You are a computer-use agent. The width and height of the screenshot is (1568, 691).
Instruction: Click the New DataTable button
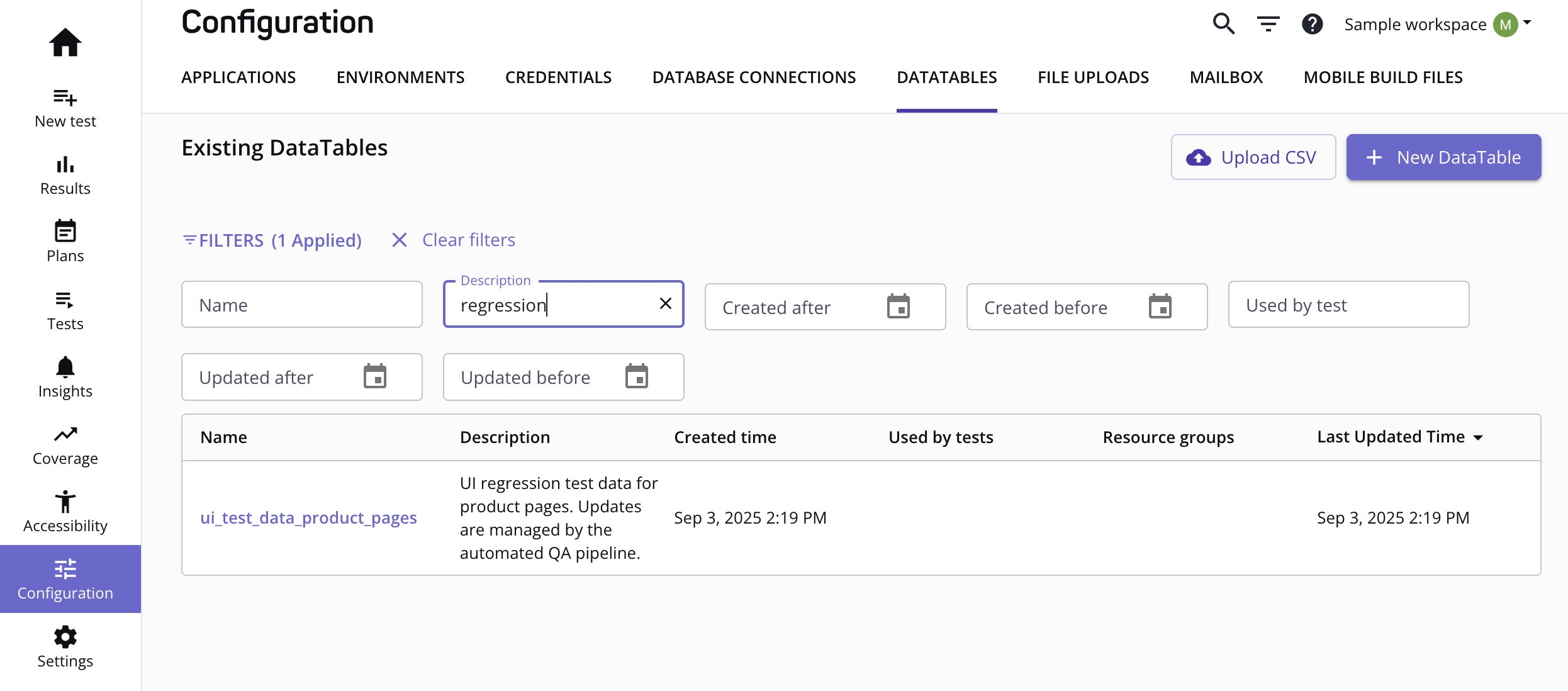click(x=1443, y=157)
